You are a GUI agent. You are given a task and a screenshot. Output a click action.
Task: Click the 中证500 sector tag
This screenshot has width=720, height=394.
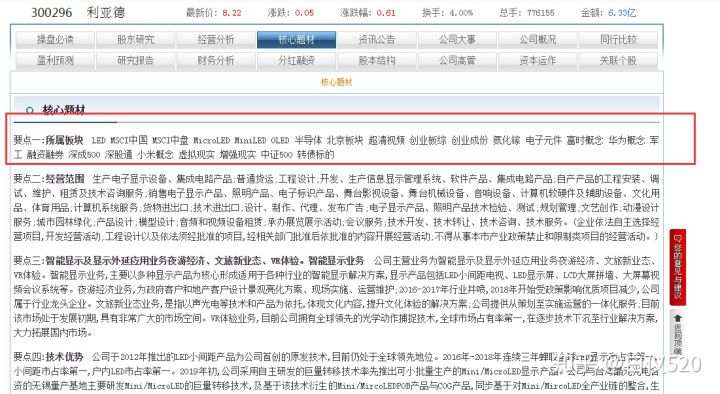point(276,155)
